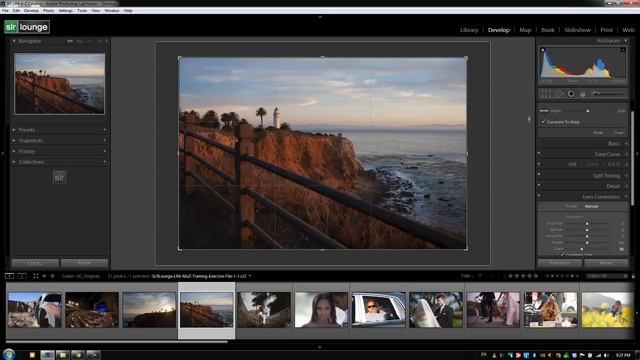Open Grid view from filmstrip toolbar
This screenshot has width=640, height=360.
tap(36, 276)
